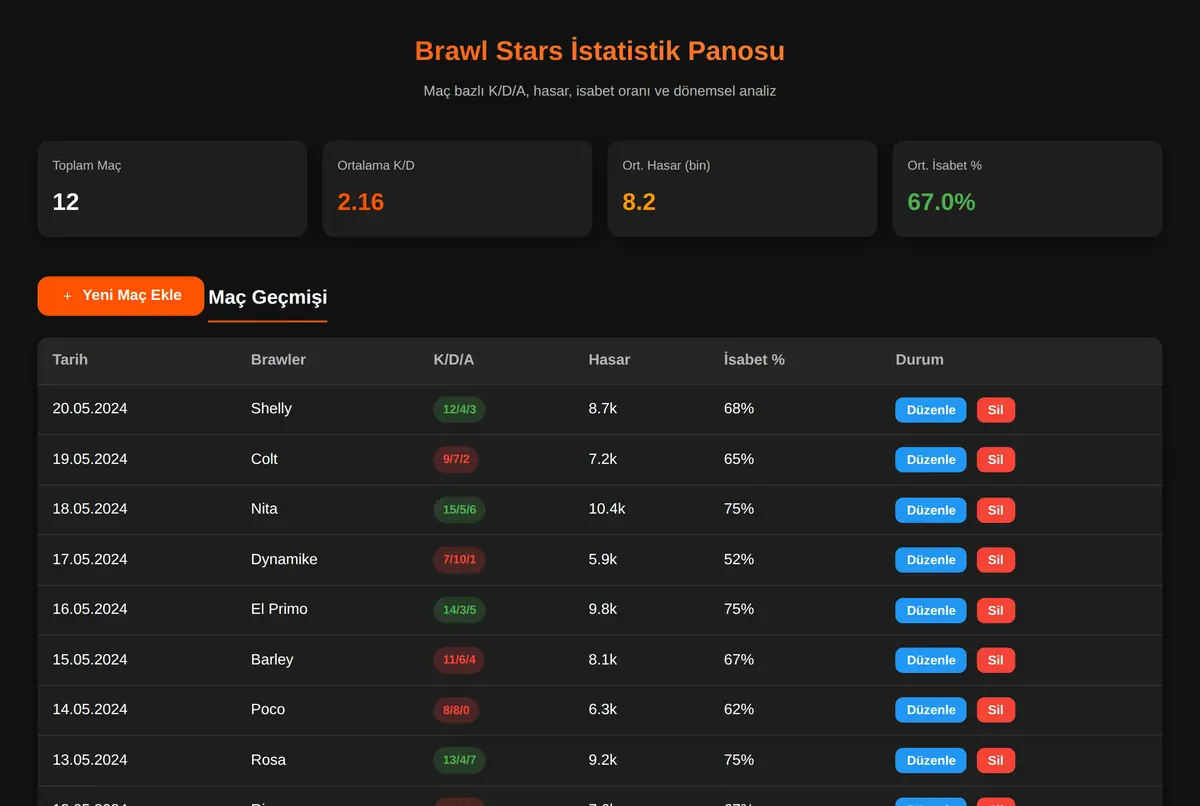This screenshot has height=806, width=1200.
Task: Click the 5.9k damage value
Action: point(603,559)
